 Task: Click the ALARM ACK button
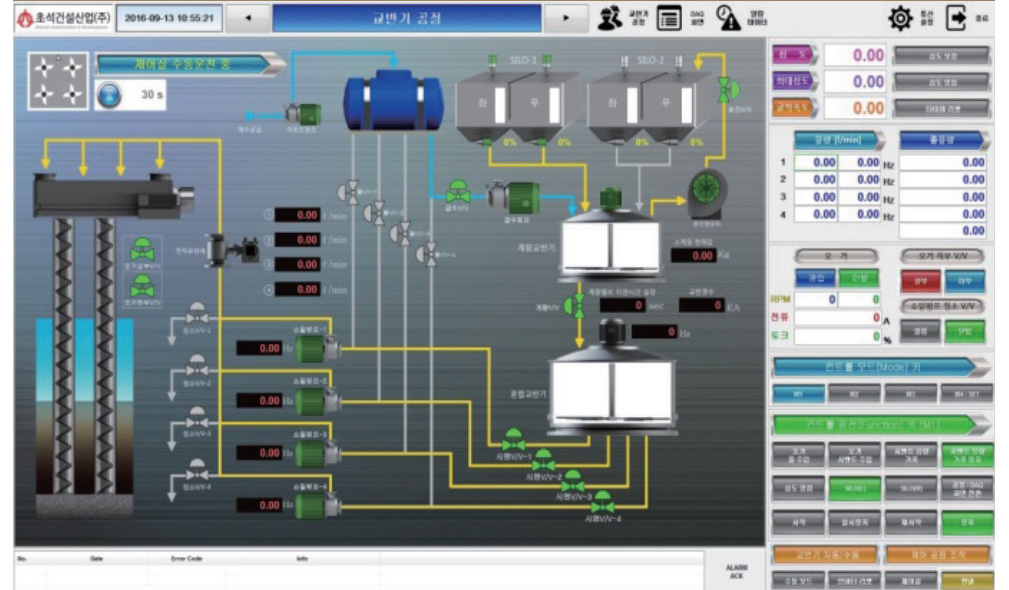(x=736, y=570)
